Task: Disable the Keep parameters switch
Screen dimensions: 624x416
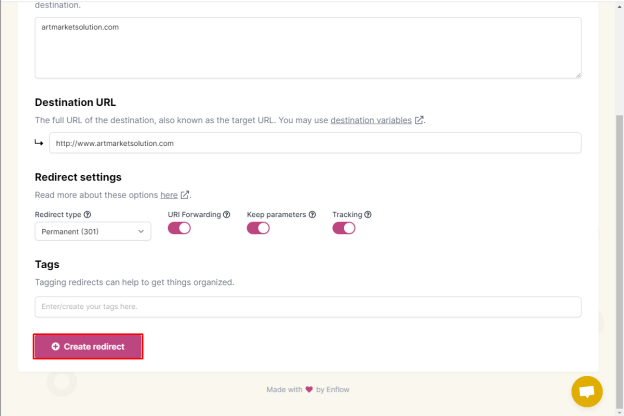Action: tap(258, 228)
